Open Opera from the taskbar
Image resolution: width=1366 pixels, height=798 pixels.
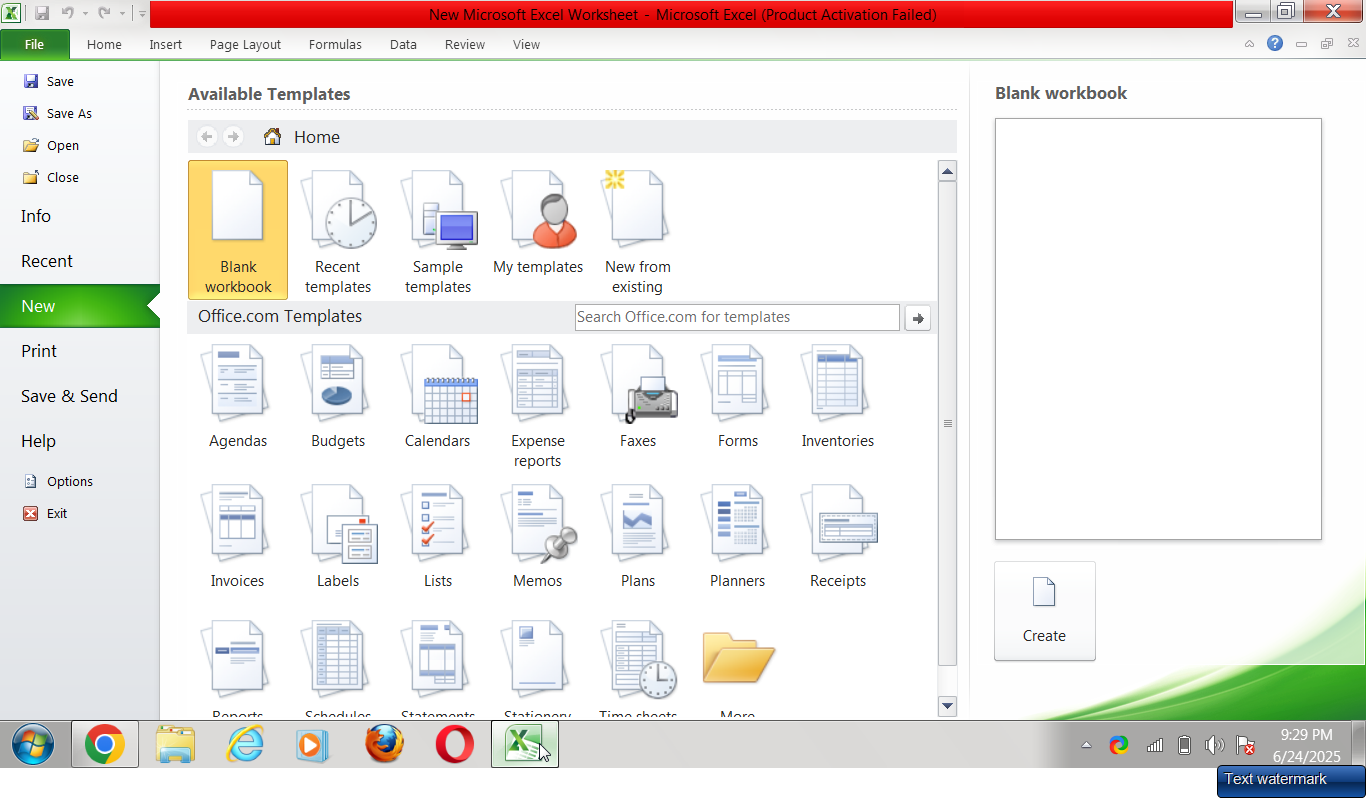(x=455, y=745)
